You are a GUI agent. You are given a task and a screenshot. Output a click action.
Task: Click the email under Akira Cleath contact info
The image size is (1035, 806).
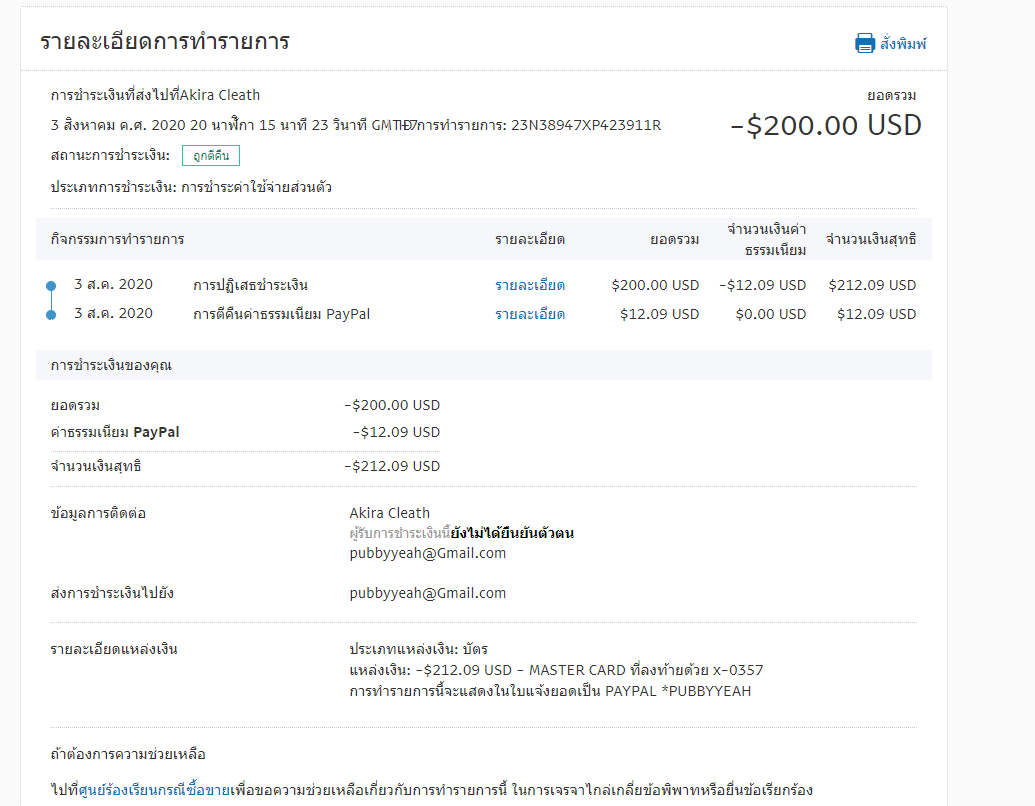click(x=428, y=553)
